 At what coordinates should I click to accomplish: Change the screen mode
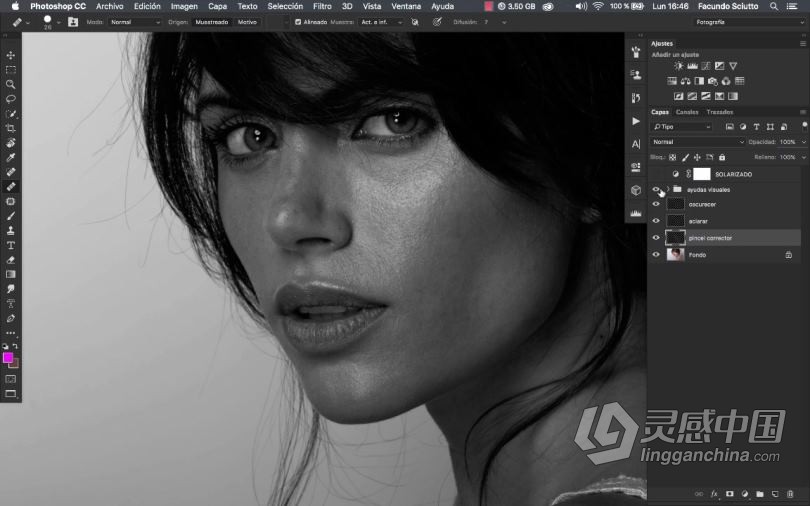click(x=10, y=393)
